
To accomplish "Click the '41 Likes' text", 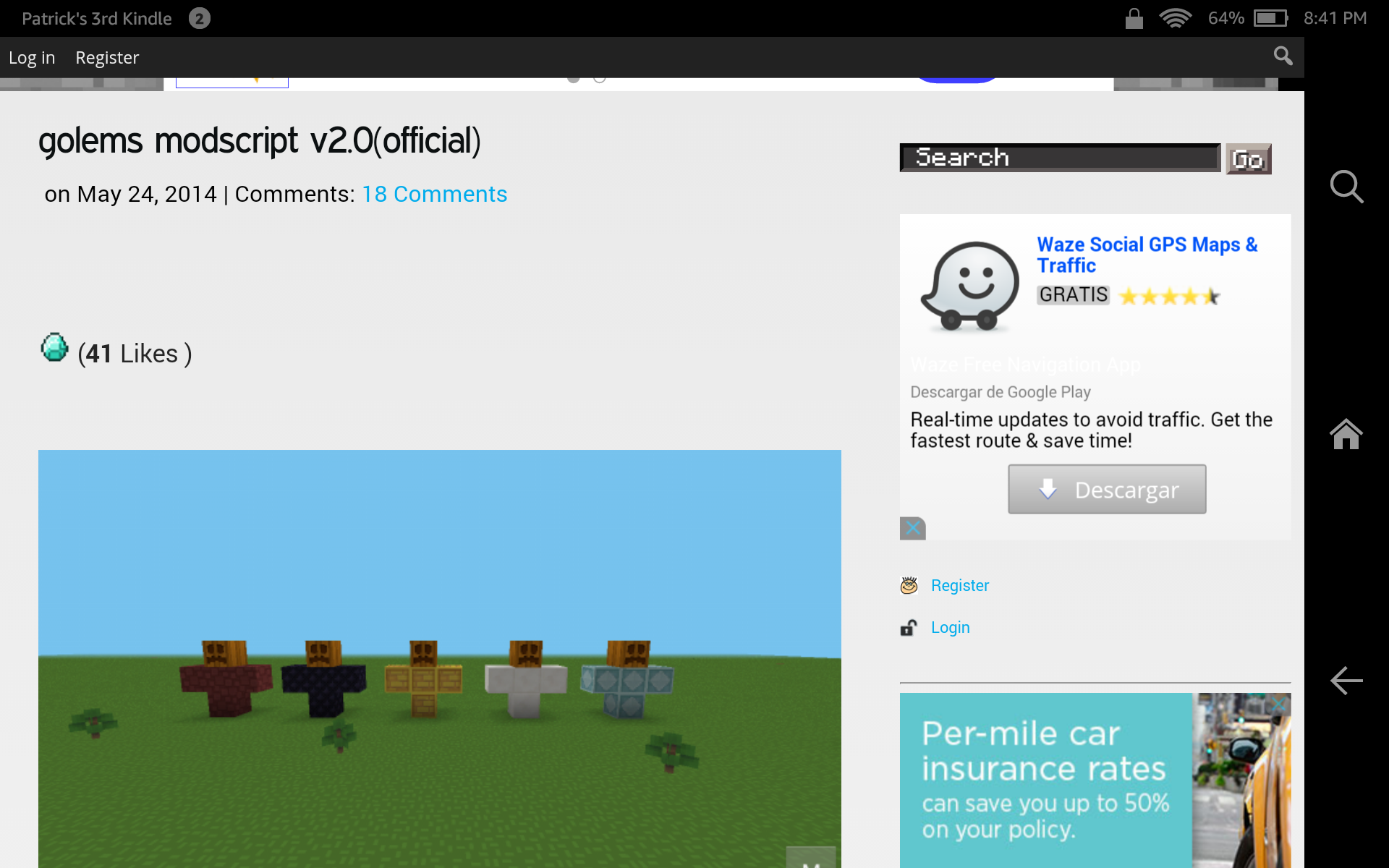I will (135, 354).
